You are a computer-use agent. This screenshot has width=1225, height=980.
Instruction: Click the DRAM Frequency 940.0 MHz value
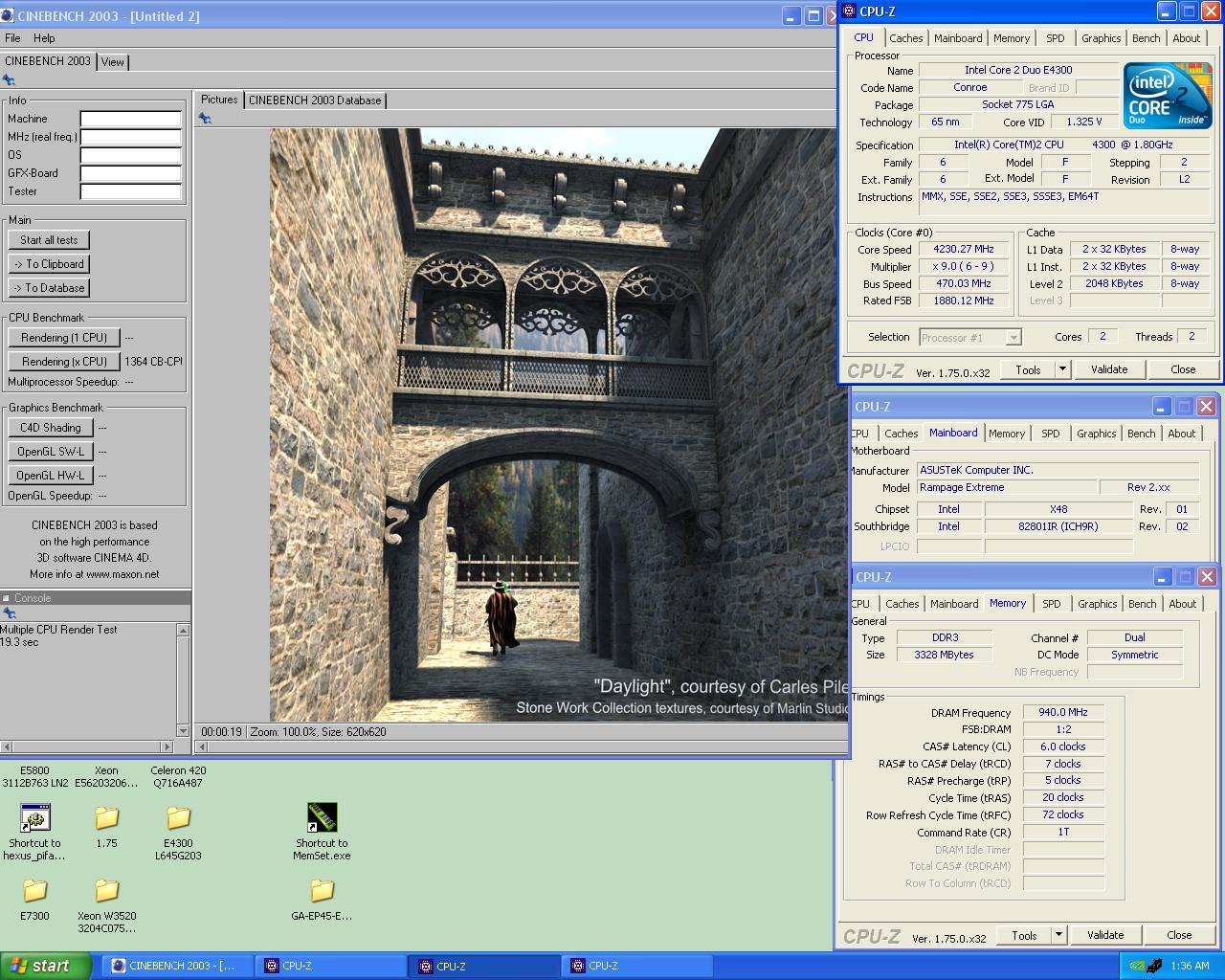(x=1063, y=712)
